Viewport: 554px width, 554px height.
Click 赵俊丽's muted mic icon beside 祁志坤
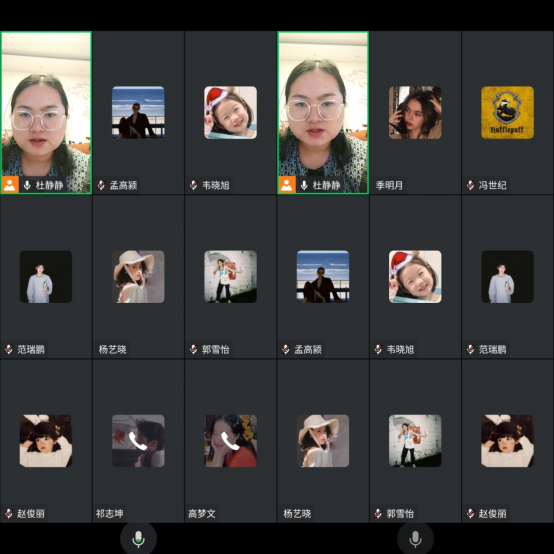pyautogui.click(x=9, y=513)
